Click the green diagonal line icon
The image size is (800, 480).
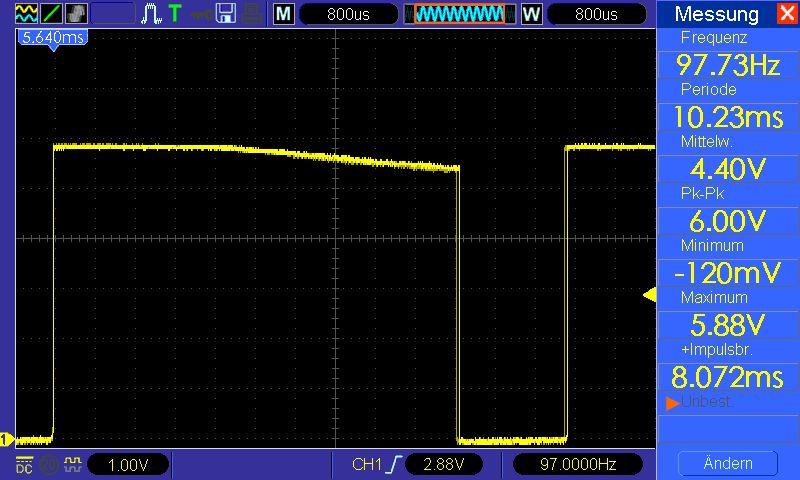52,14
